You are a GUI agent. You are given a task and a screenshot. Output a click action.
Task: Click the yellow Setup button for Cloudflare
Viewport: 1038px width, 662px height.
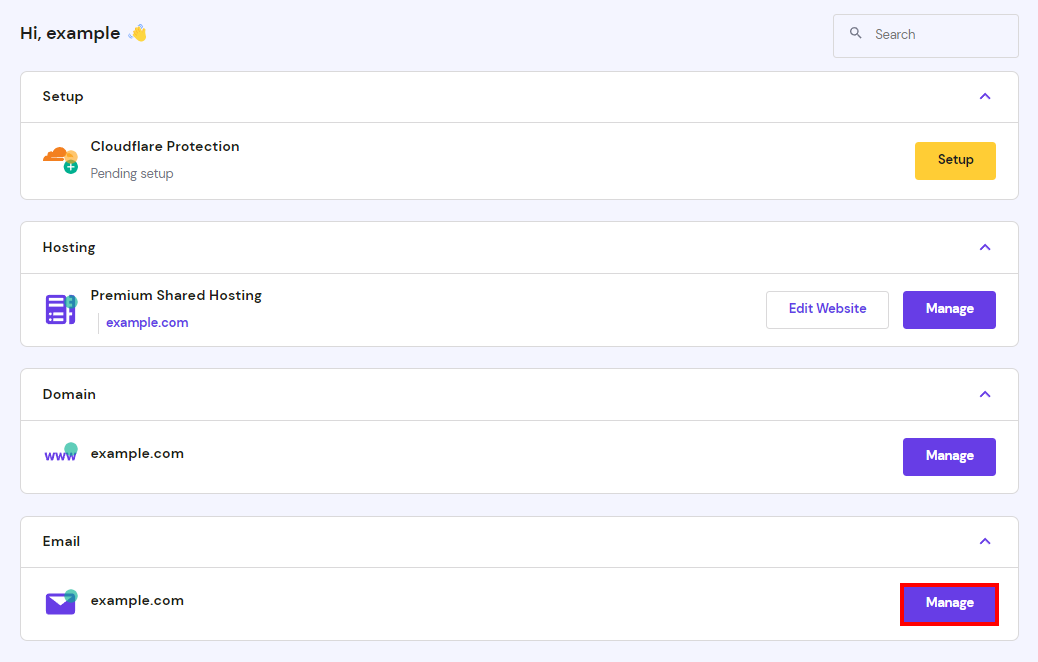pos(955,161)
